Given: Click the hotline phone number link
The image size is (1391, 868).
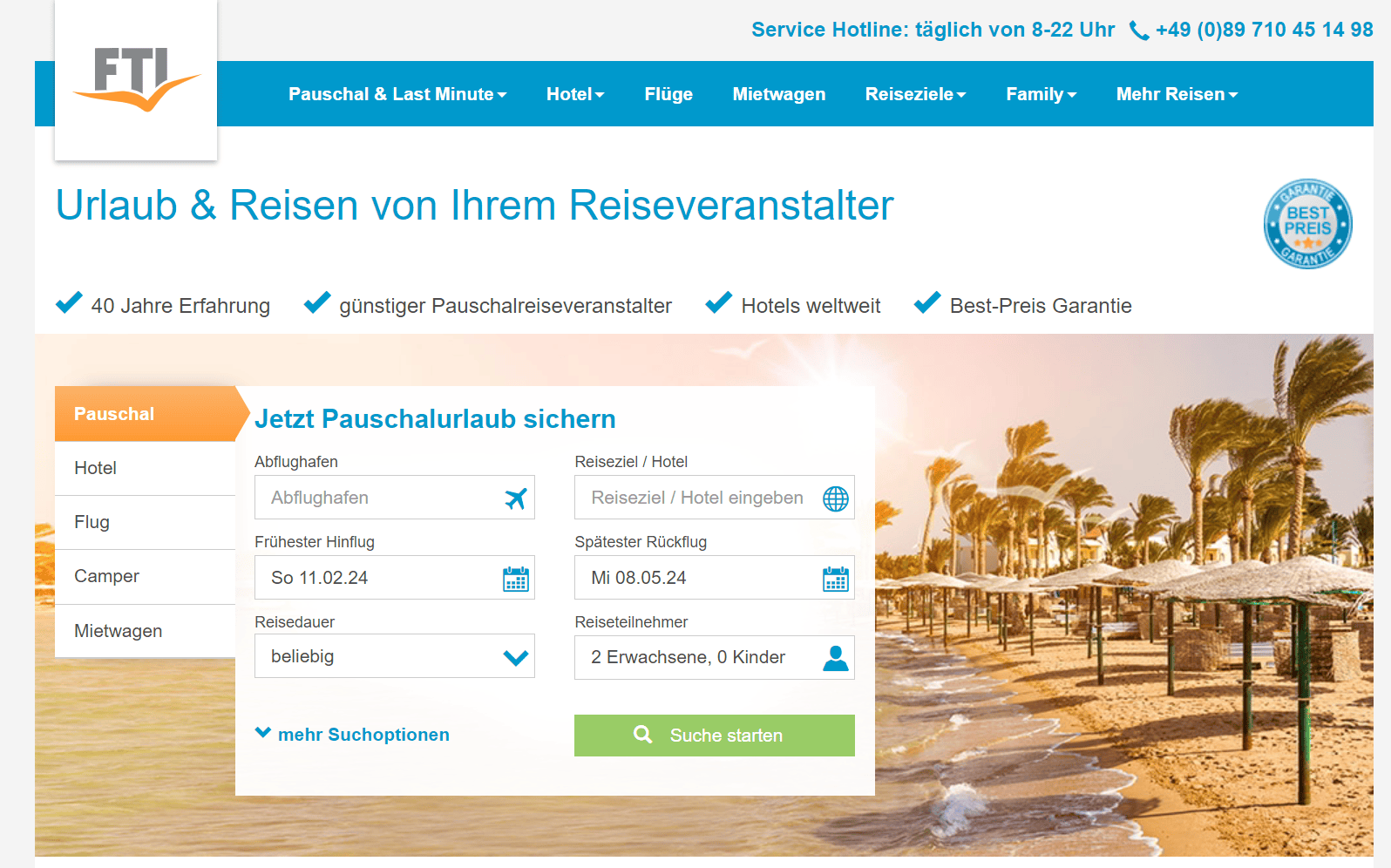Looking at the screenshot, I should coord(1264,30).
